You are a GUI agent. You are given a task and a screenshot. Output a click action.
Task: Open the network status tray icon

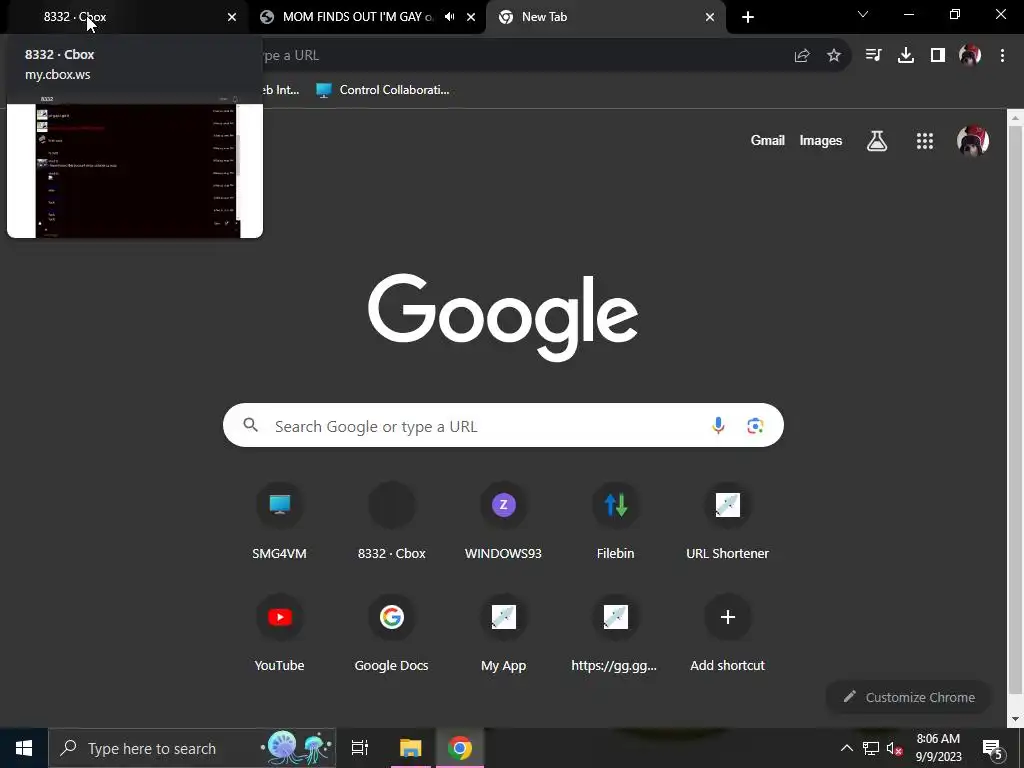tap(871, 748)
